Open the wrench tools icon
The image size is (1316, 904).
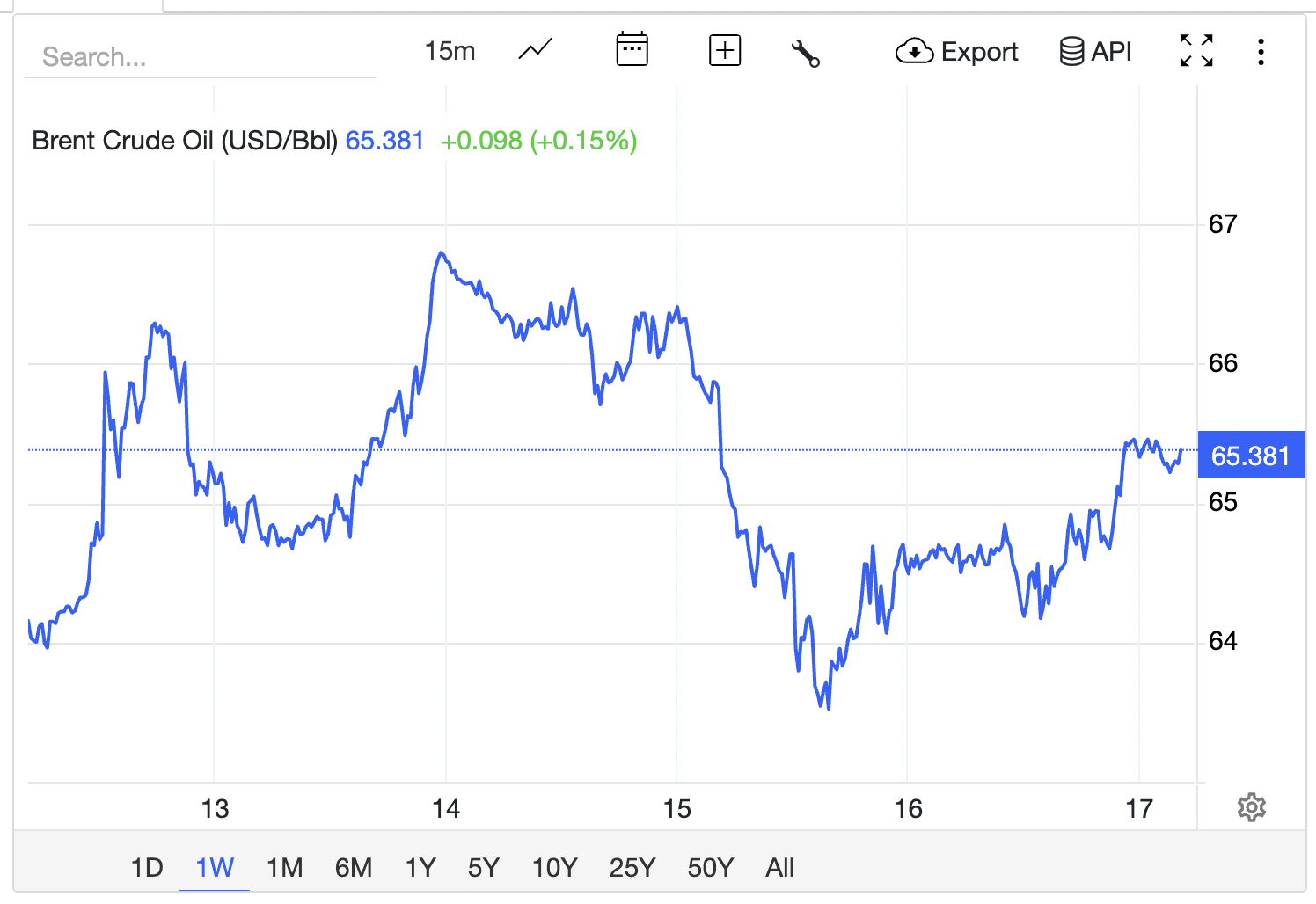click(x=805, y=53)
